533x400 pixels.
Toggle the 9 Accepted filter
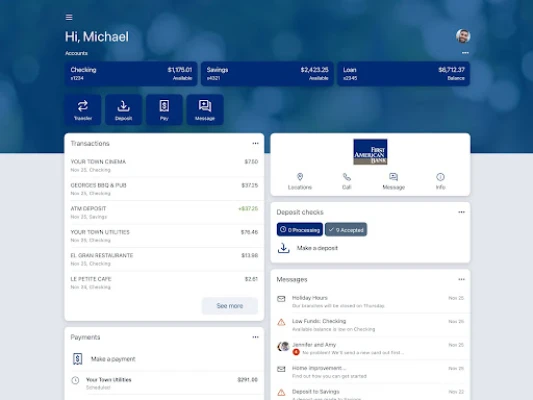(x=346, y=229)
